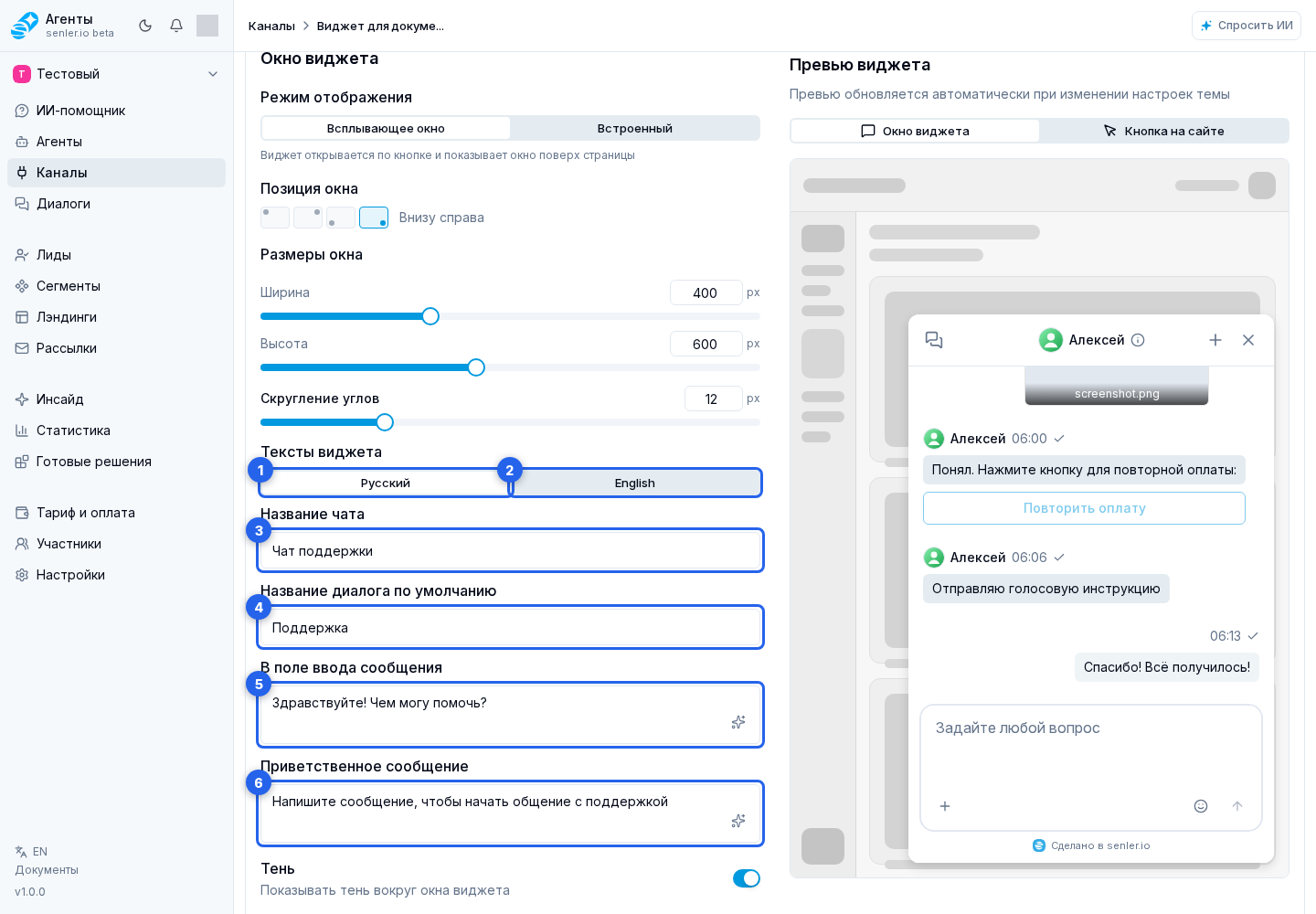Click AI sparkle icon in input placeholder field
1316x914 pixels.
coord(738,722)
